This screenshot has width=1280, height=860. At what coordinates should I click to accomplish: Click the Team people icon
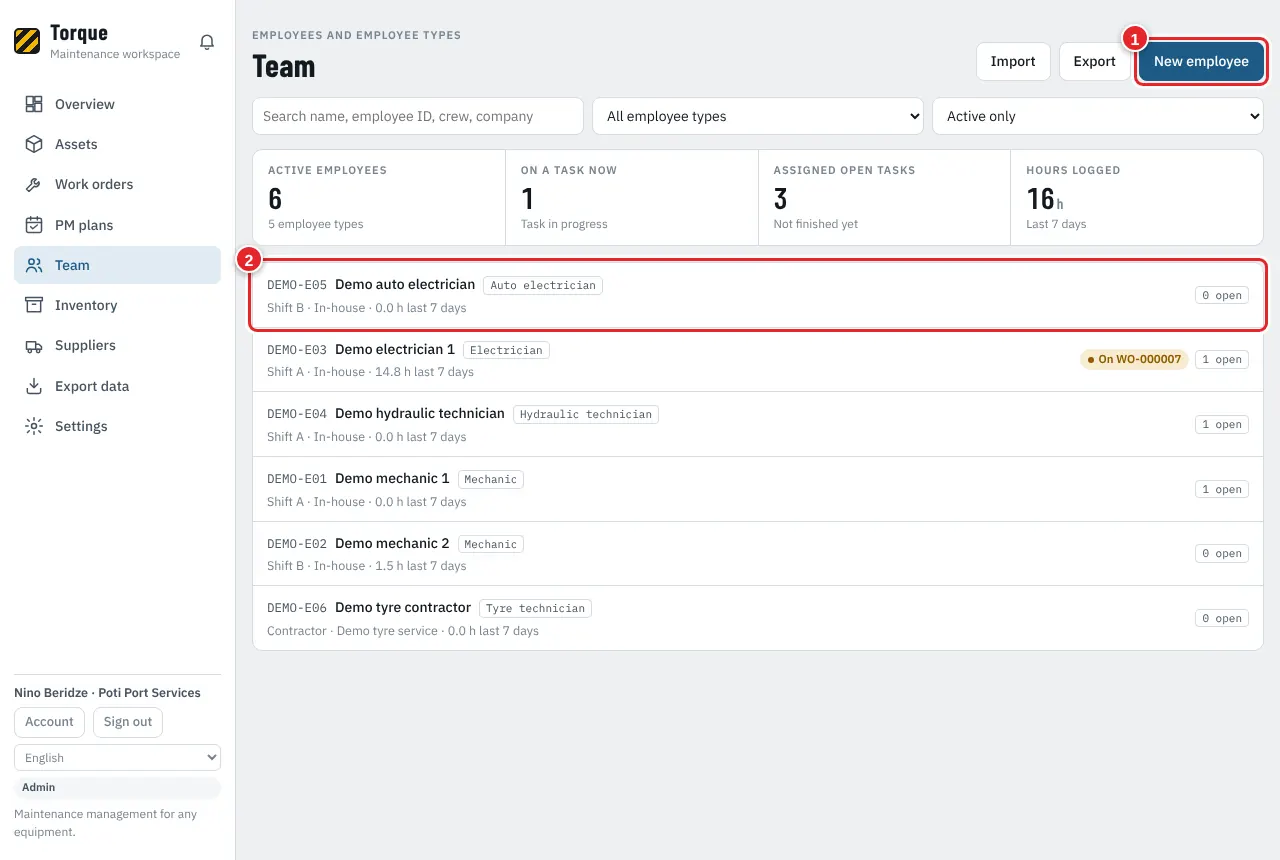(x=34, y=265)
